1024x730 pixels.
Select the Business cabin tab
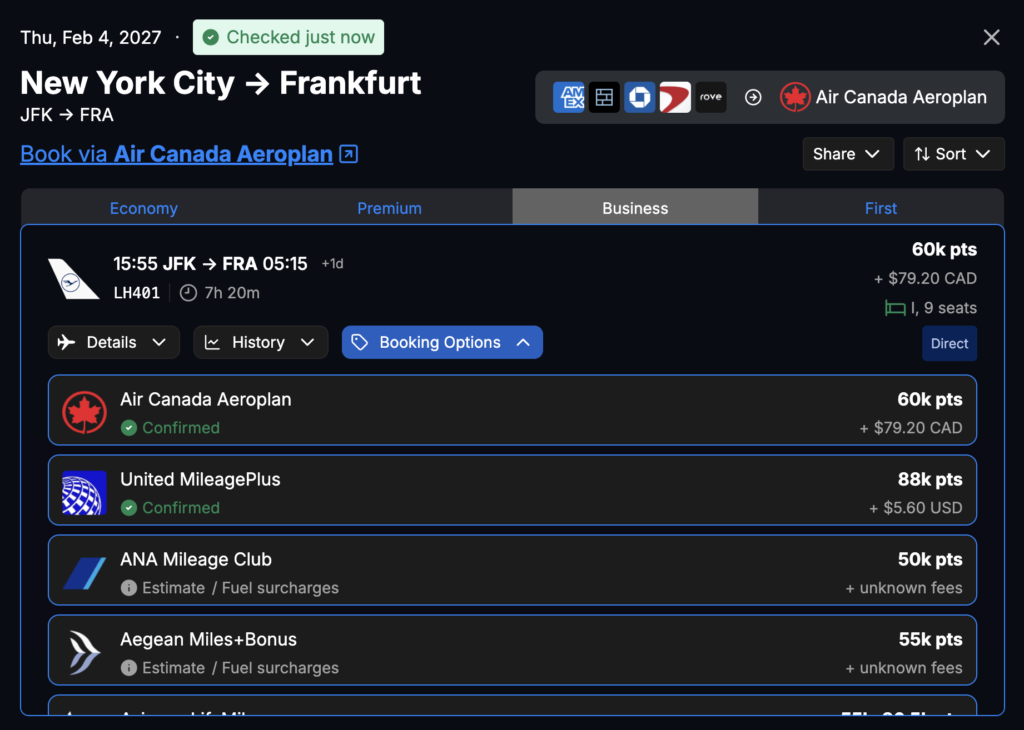(x=635, y=208)
